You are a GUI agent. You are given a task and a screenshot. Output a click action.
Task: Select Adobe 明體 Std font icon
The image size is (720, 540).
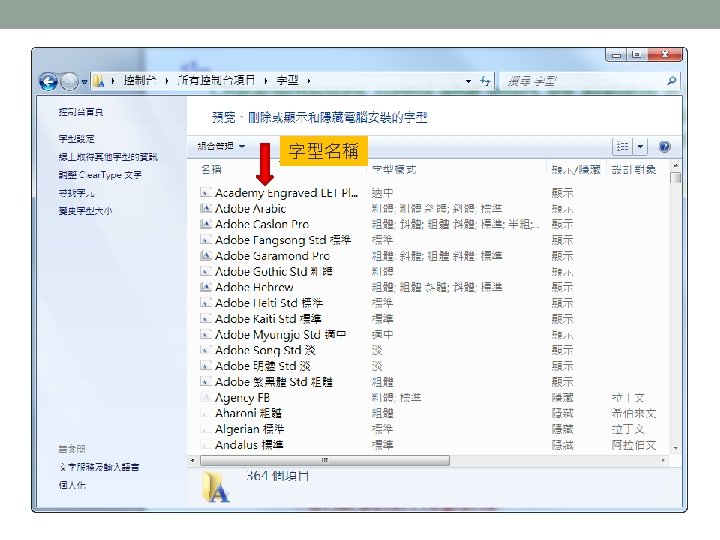click(x=206, y=366)
